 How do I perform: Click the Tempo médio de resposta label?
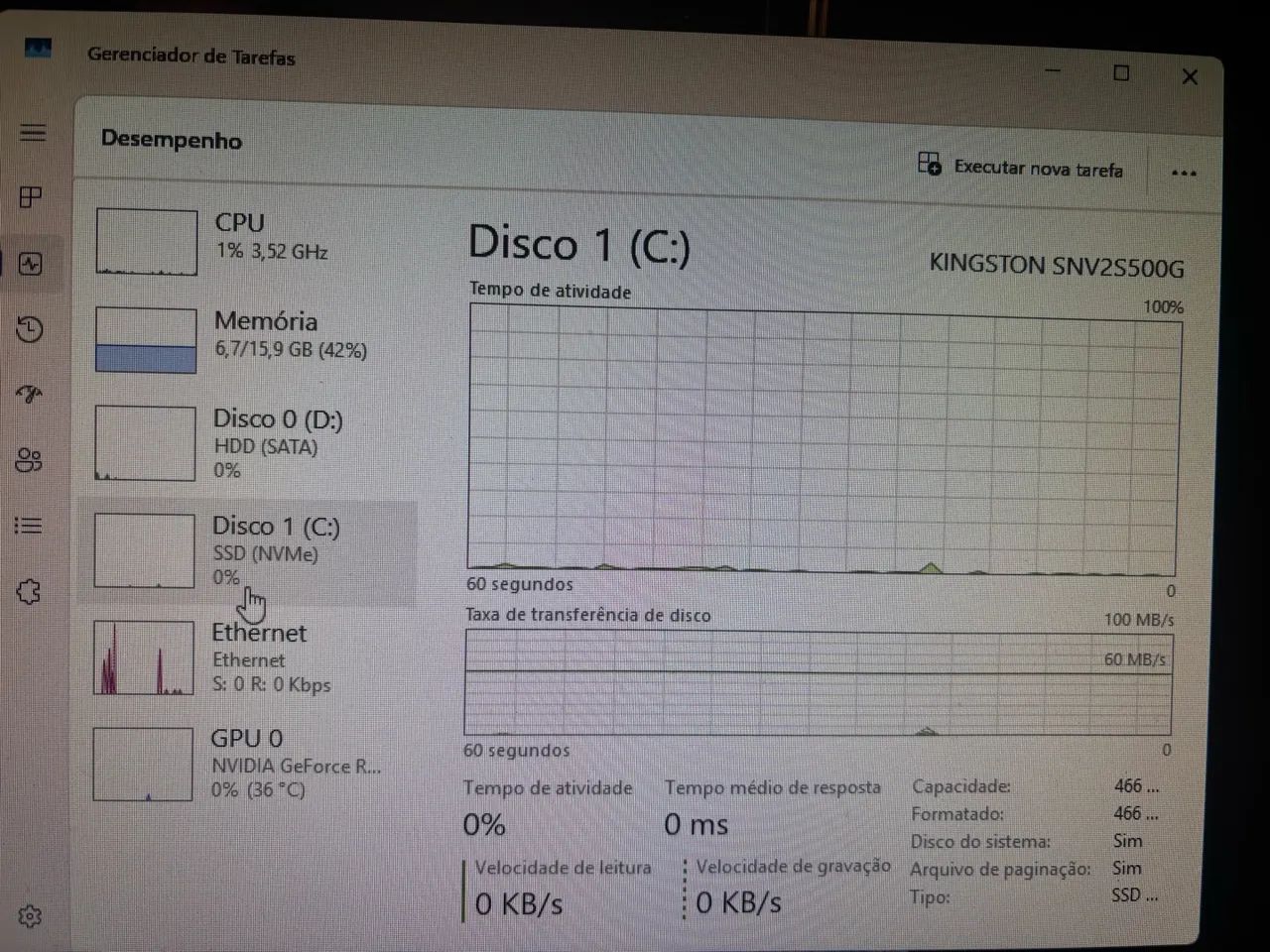[x=772, y=787]
